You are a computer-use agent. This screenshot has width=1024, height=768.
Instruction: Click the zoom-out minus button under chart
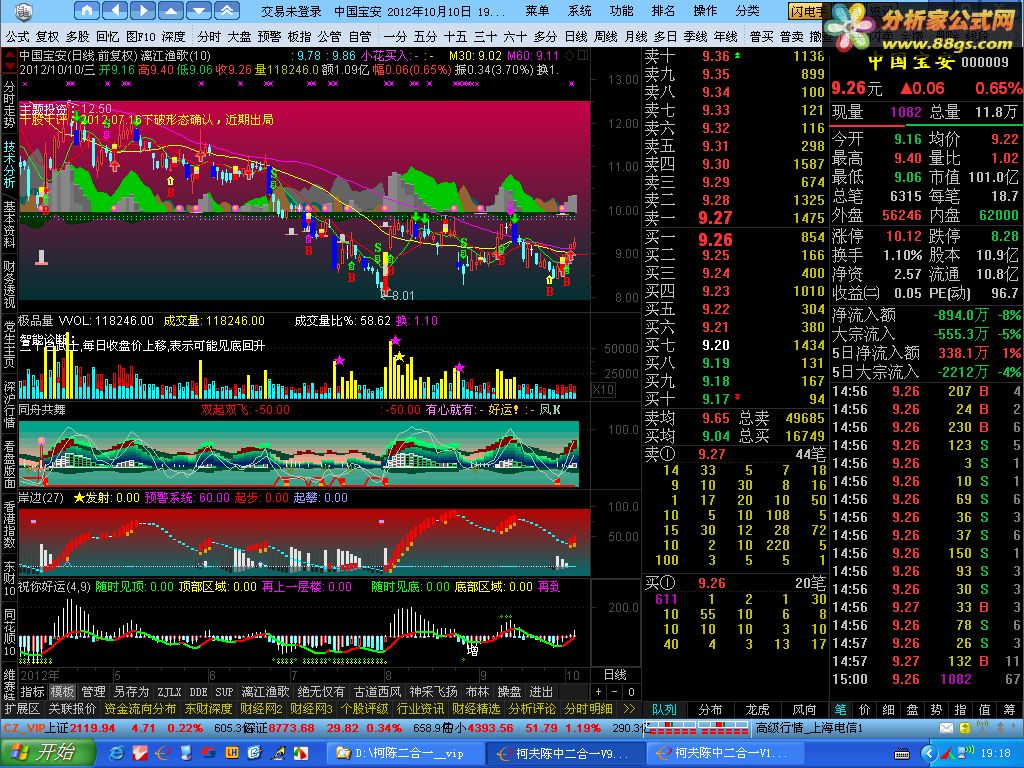[x=615, y=692]
